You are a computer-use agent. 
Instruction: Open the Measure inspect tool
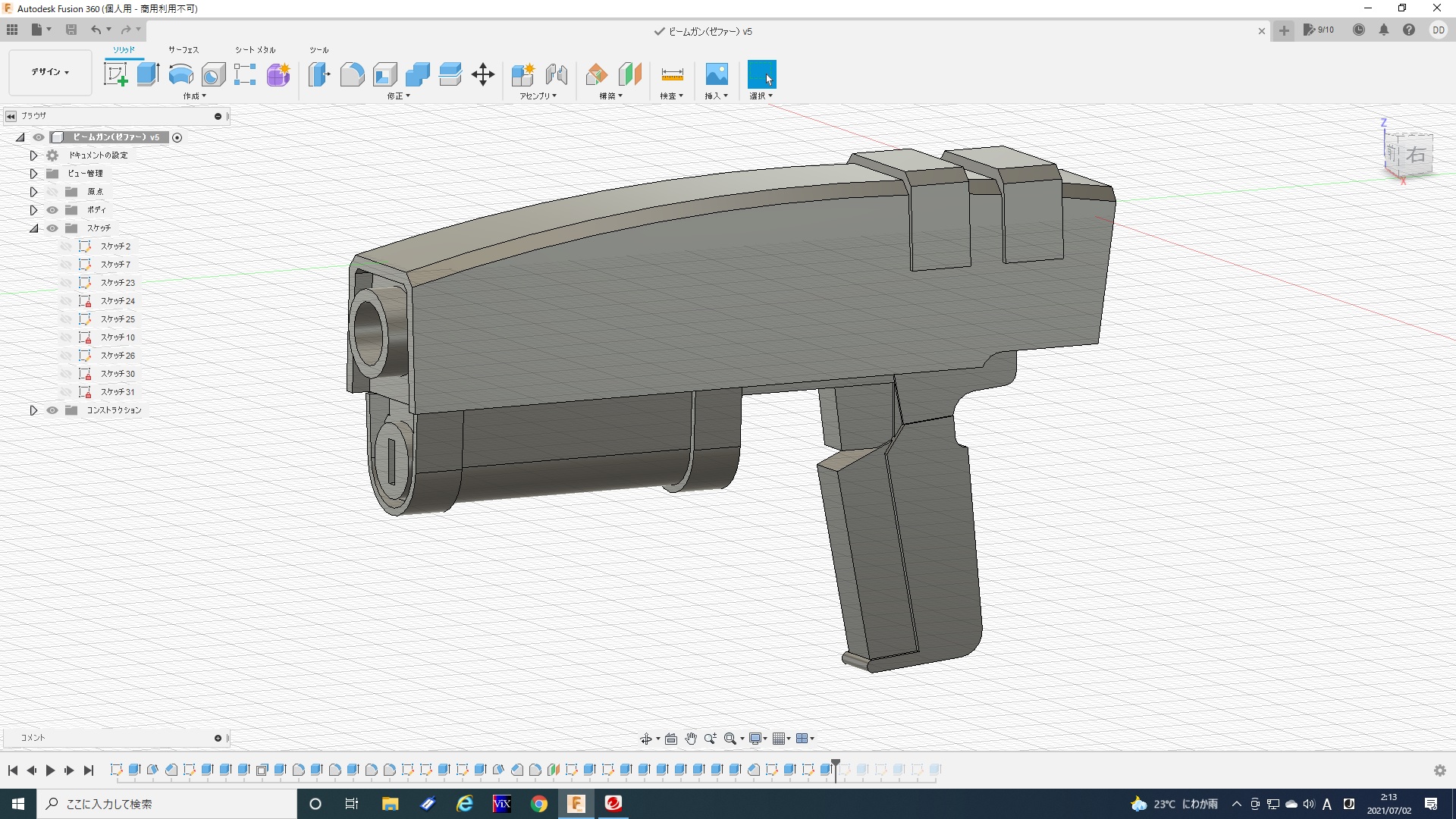tap(672, 74)
